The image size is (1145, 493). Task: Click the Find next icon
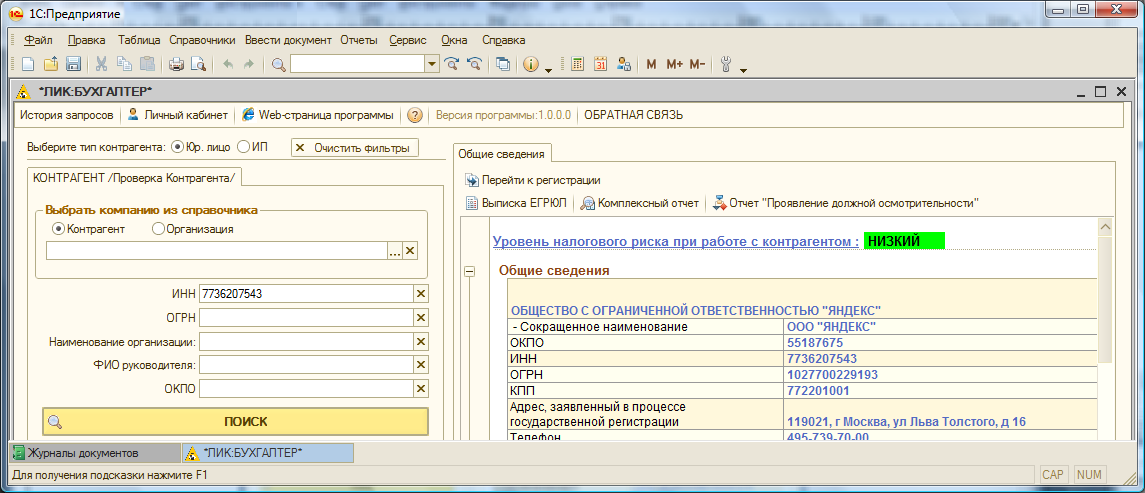(x=452, y=64)
